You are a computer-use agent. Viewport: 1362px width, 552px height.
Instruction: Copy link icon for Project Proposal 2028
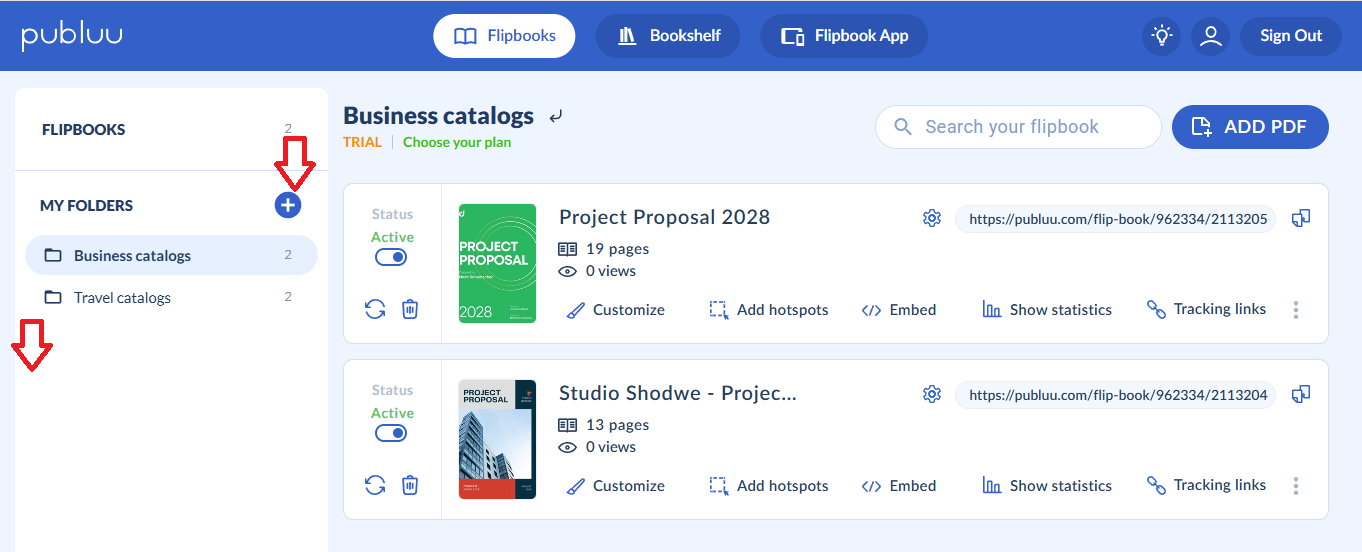pos(1301,218)
